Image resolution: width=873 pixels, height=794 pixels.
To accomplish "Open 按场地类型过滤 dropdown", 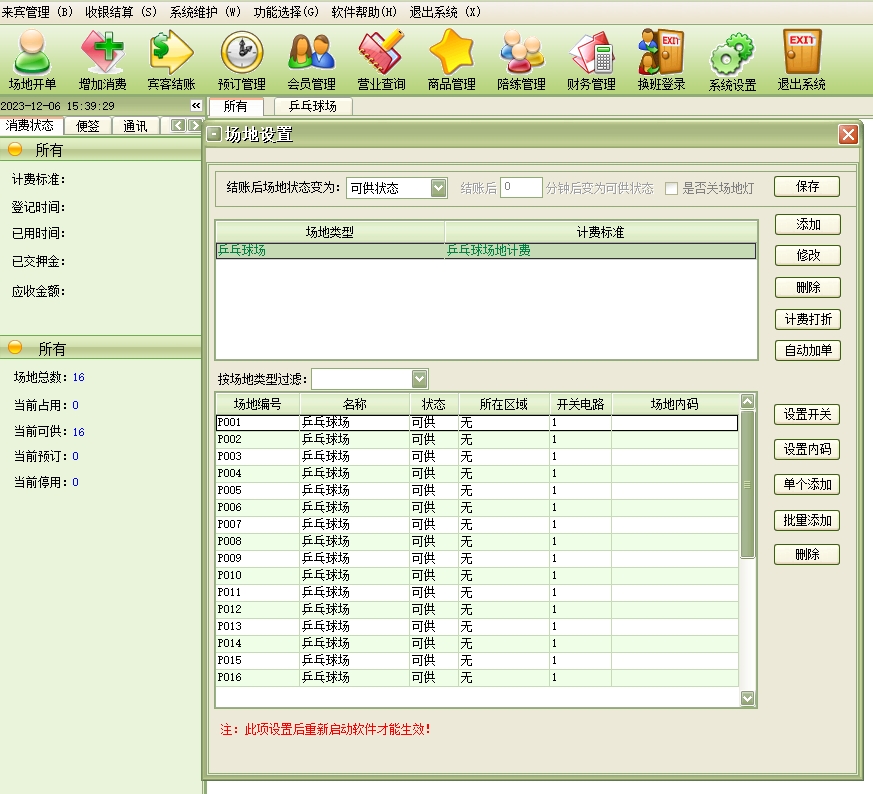I will tap(419, 379).
